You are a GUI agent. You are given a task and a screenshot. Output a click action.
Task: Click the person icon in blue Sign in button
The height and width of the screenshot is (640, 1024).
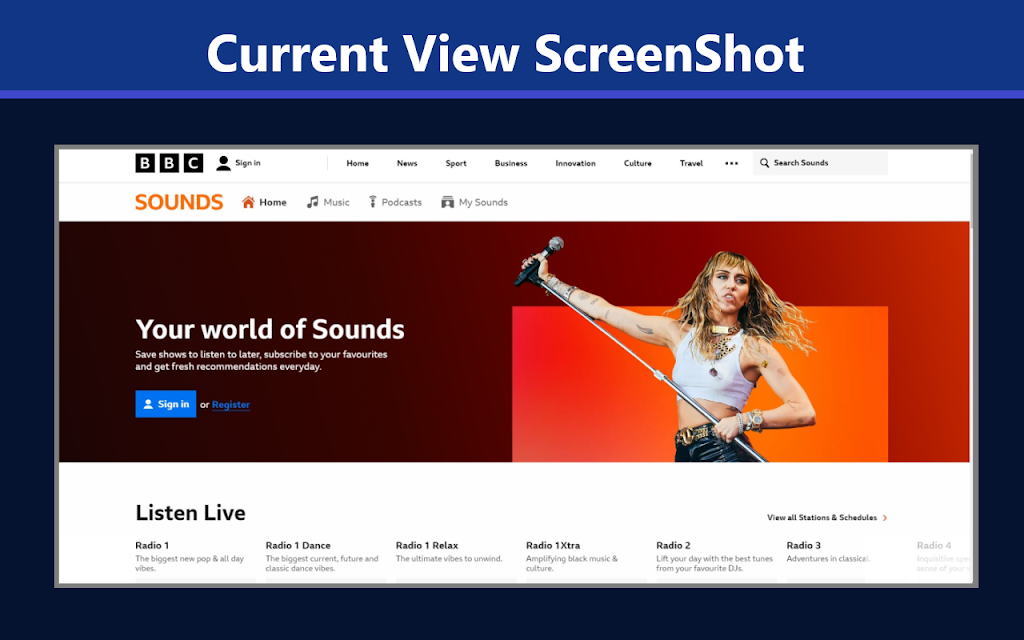pos(148,404)
